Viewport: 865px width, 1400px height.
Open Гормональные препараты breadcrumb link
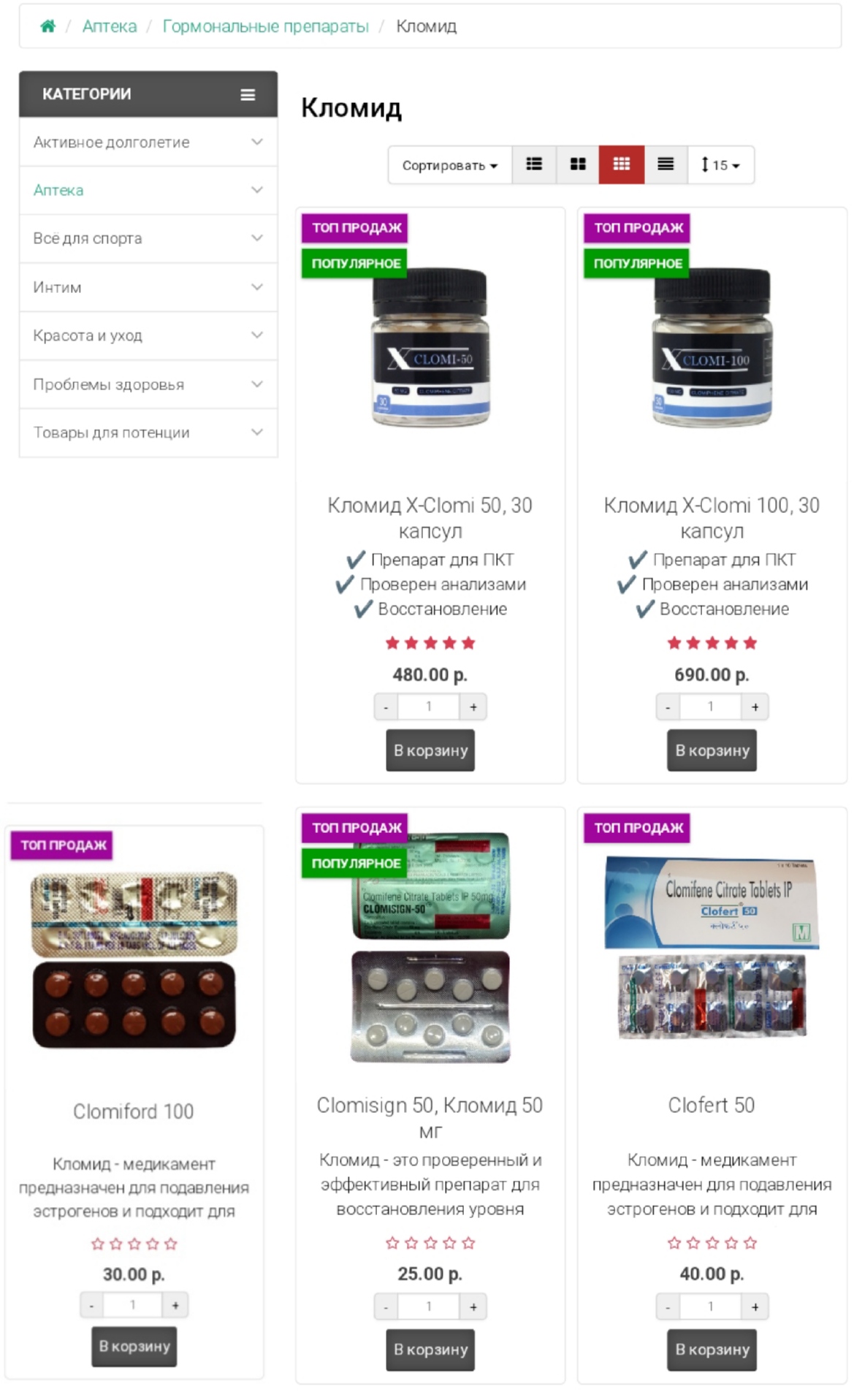265,26
